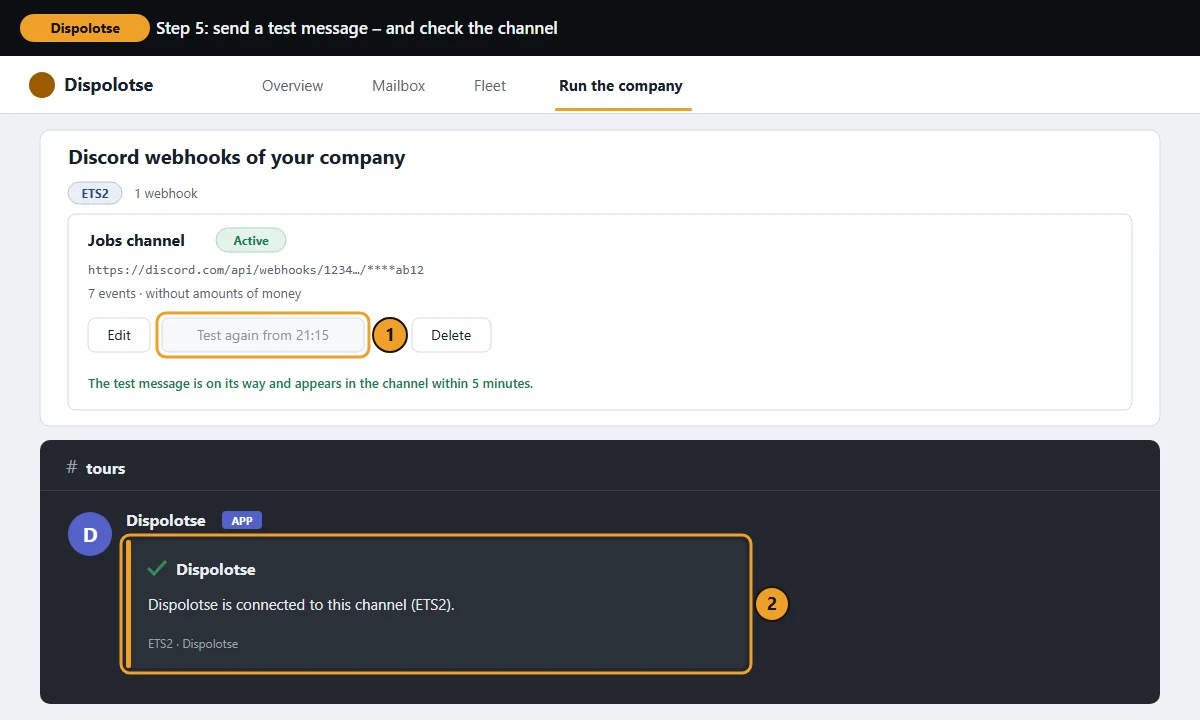Click the tours channel name

[x=106, y=468]
